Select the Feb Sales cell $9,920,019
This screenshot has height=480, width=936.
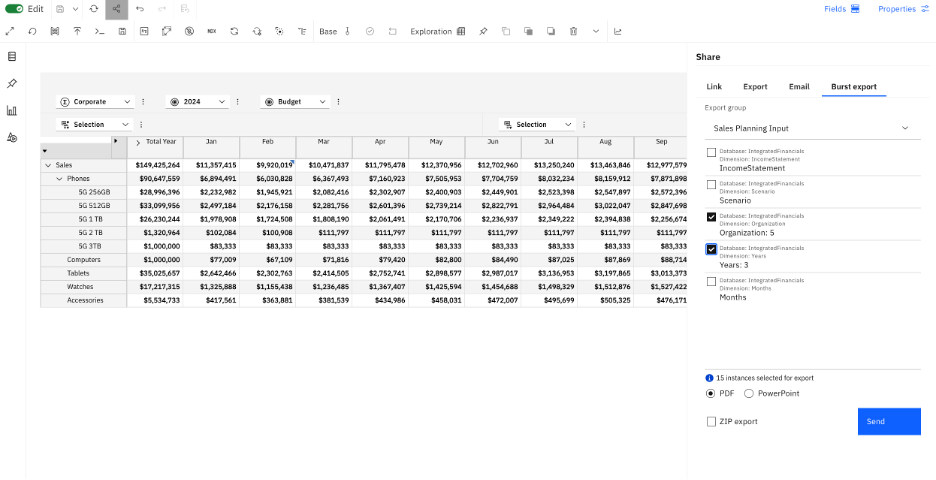coord(268,165)
